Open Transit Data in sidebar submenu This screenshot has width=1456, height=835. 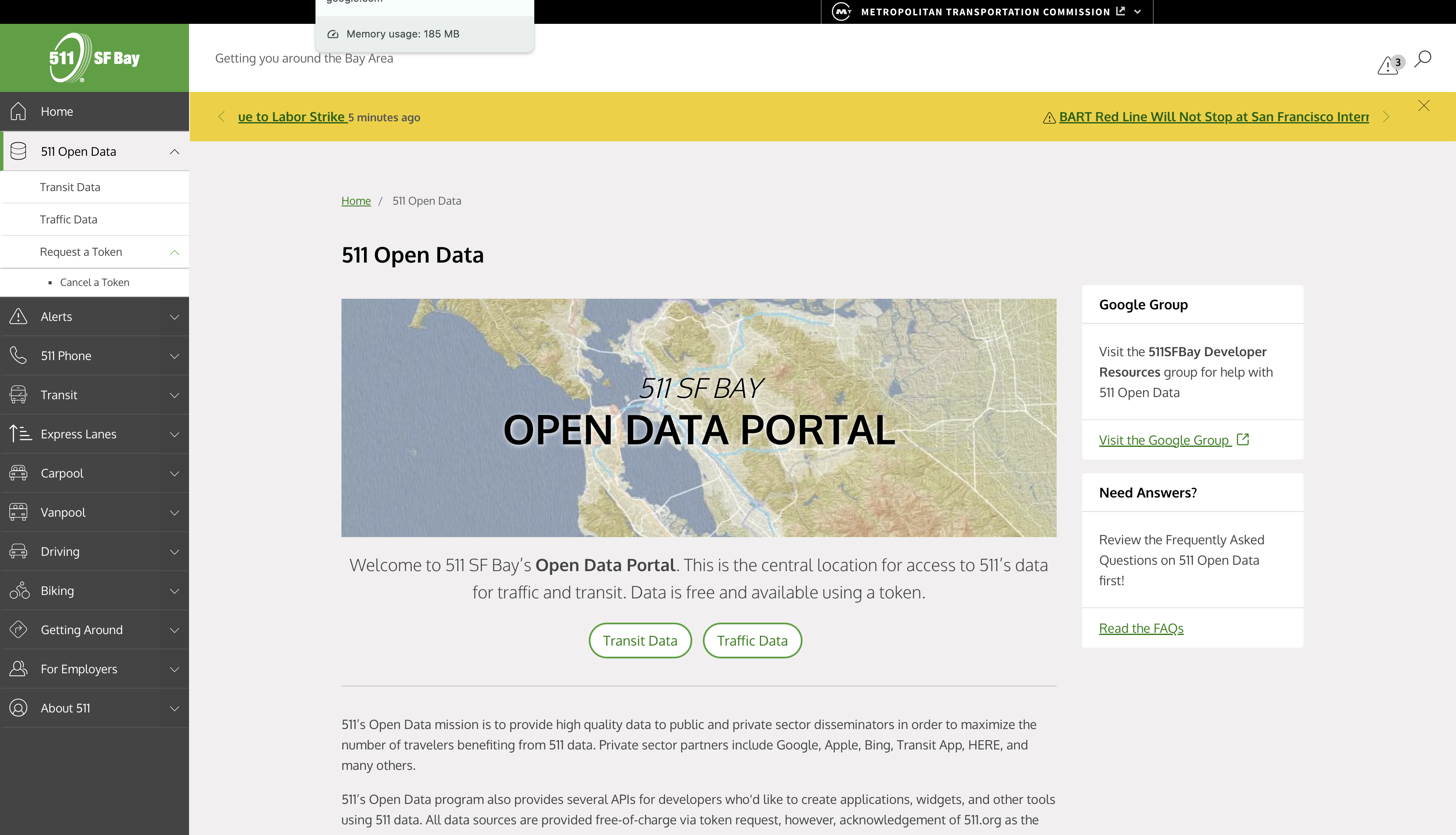pyautogui.click(x=95, y=187)
